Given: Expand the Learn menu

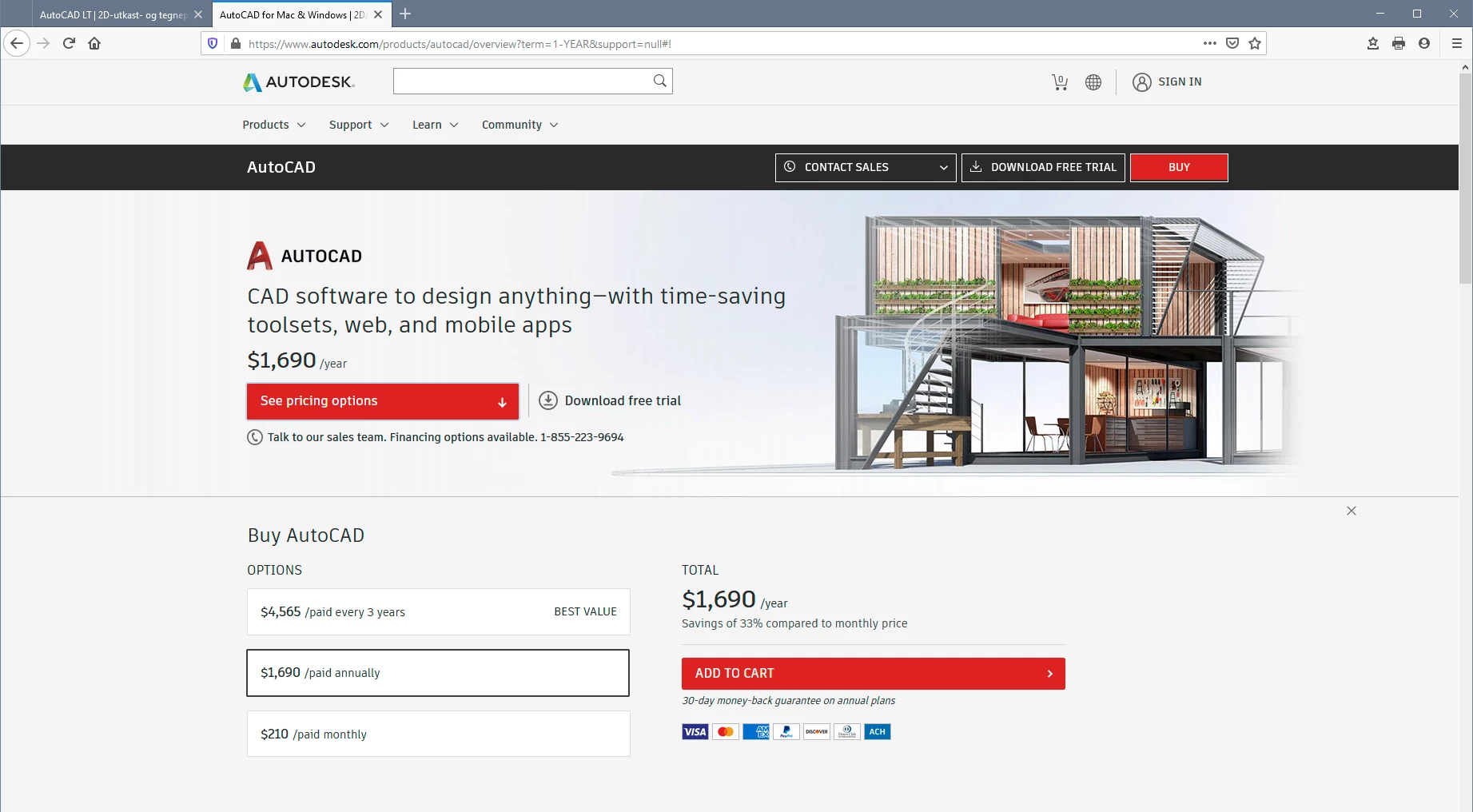Looking at the screenshot, I should pos(436,125).
